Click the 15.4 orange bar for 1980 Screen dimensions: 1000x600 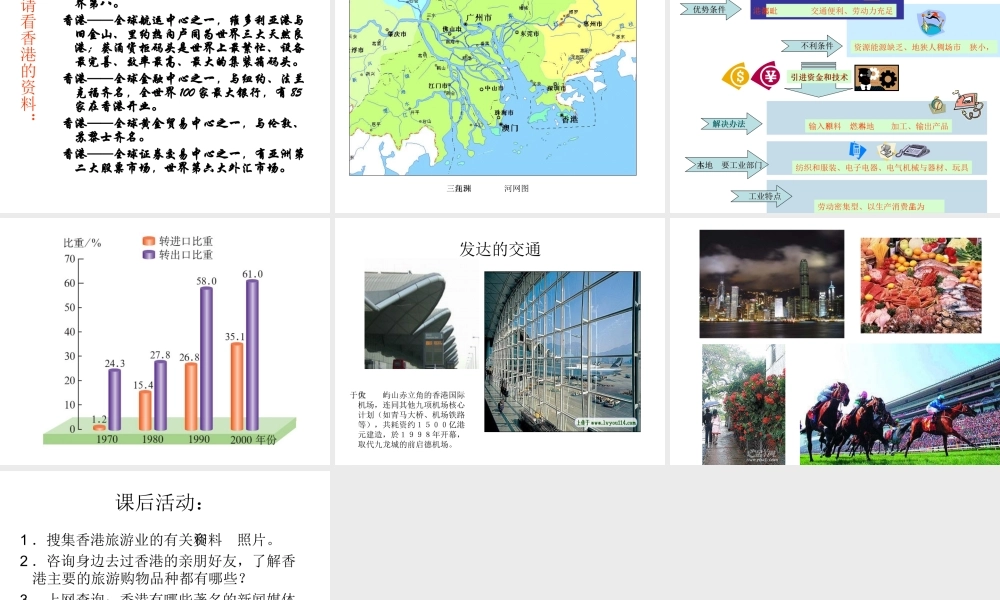tap(145, 410)
